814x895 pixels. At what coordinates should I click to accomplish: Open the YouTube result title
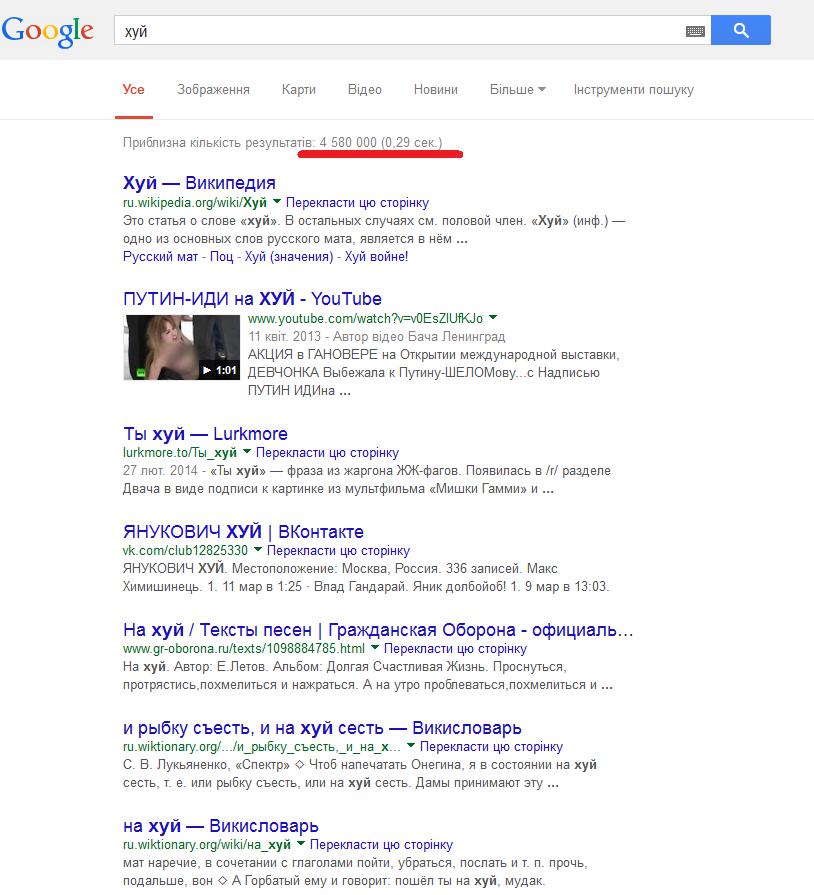point(252,299)
